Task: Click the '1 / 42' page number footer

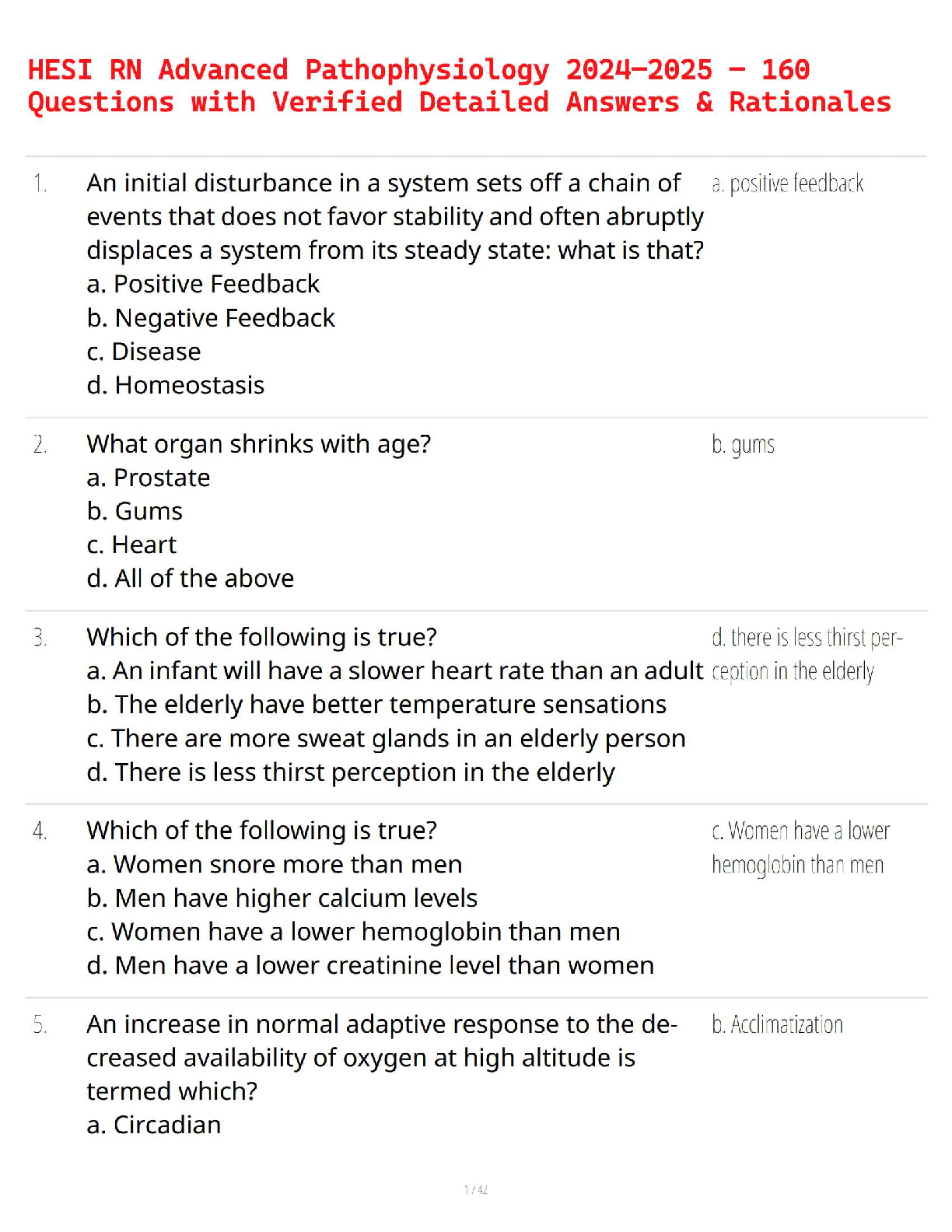Action: pyautogui.click(x=476, y=1189)
